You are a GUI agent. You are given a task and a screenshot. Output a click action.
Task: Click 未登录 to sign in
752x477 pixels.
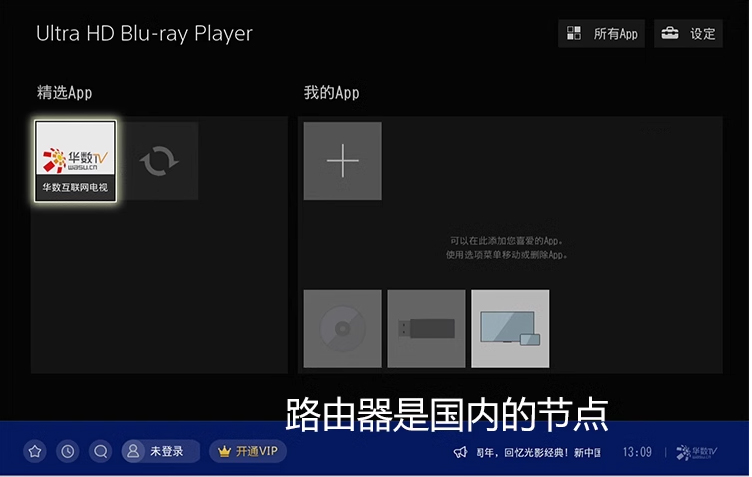coord(158,451)
